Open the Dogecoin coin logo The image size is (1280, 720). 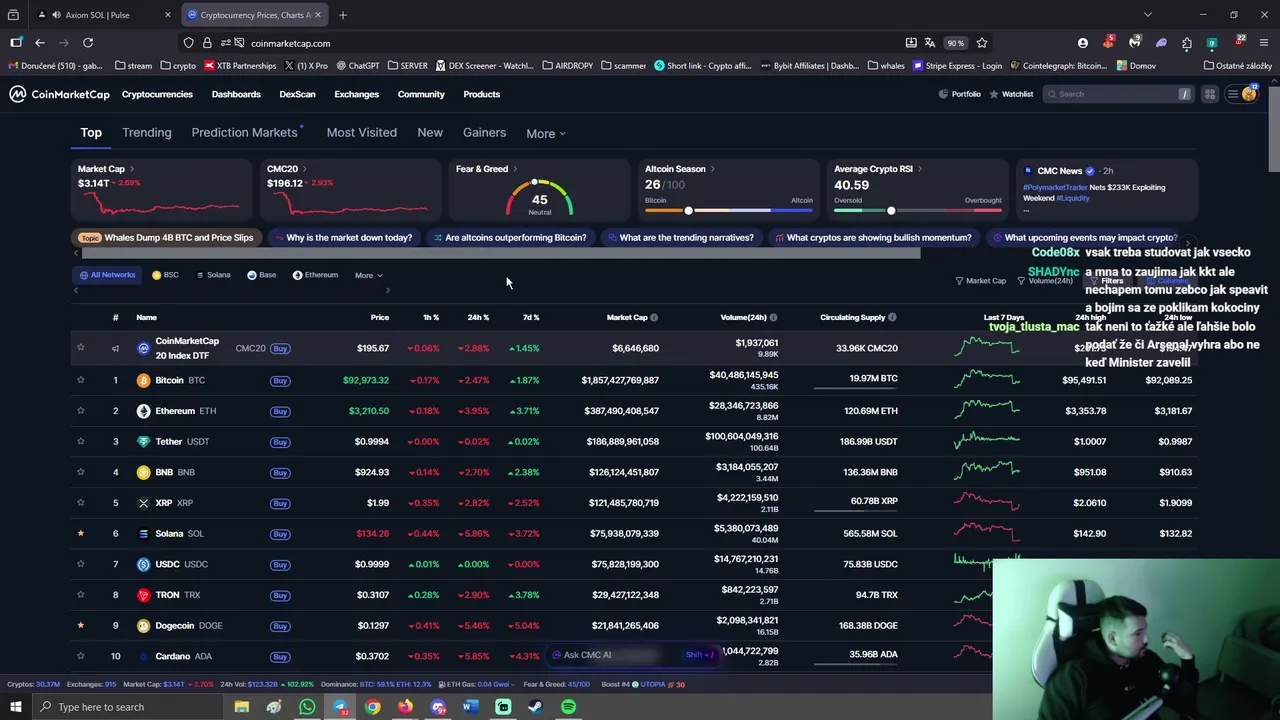[x=143, y=625]
